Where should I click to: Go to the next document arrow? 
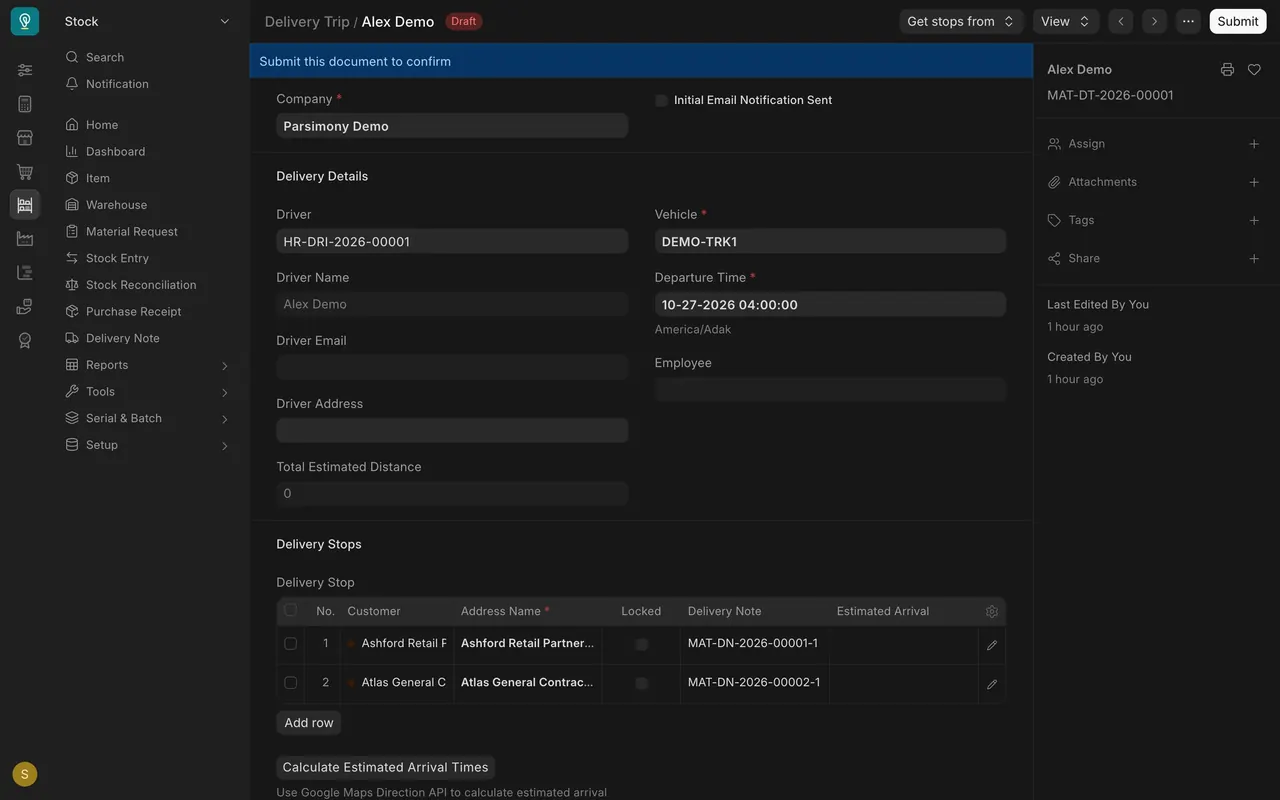point(1155,21)
